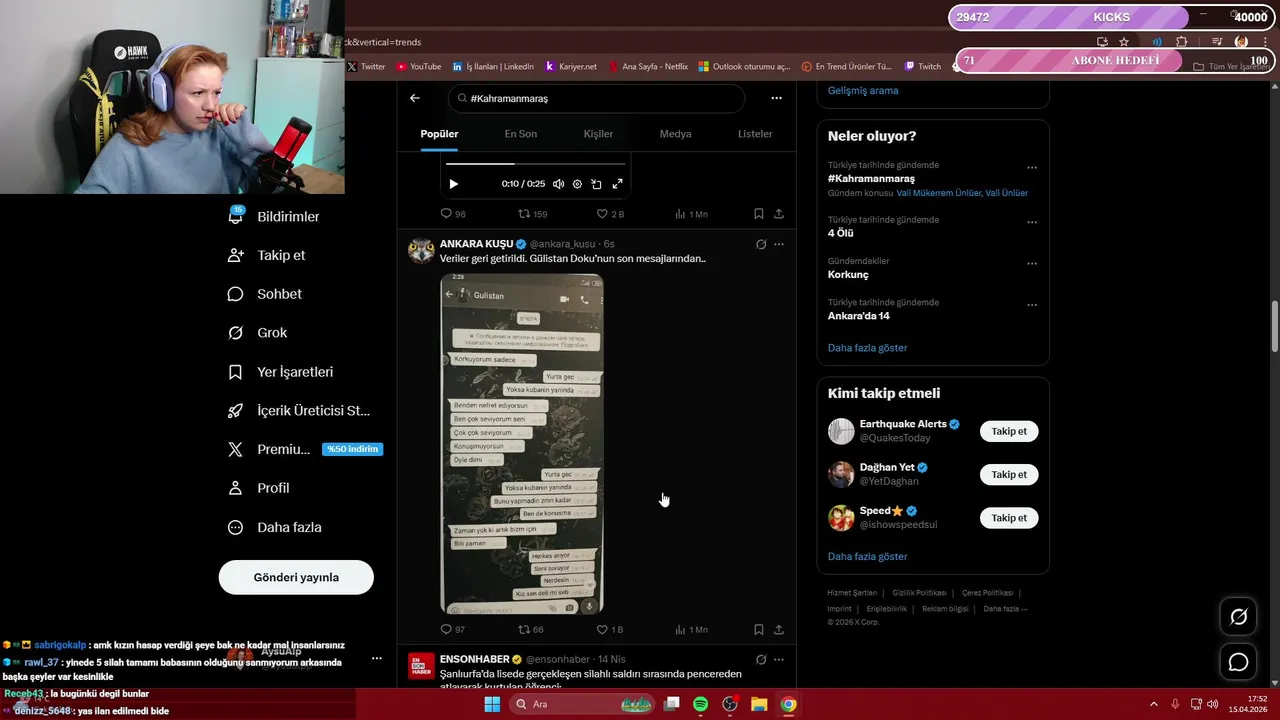This screenshot has width=1280, height=720.
Task: Expand video to fullscreen
Action: 617,184
